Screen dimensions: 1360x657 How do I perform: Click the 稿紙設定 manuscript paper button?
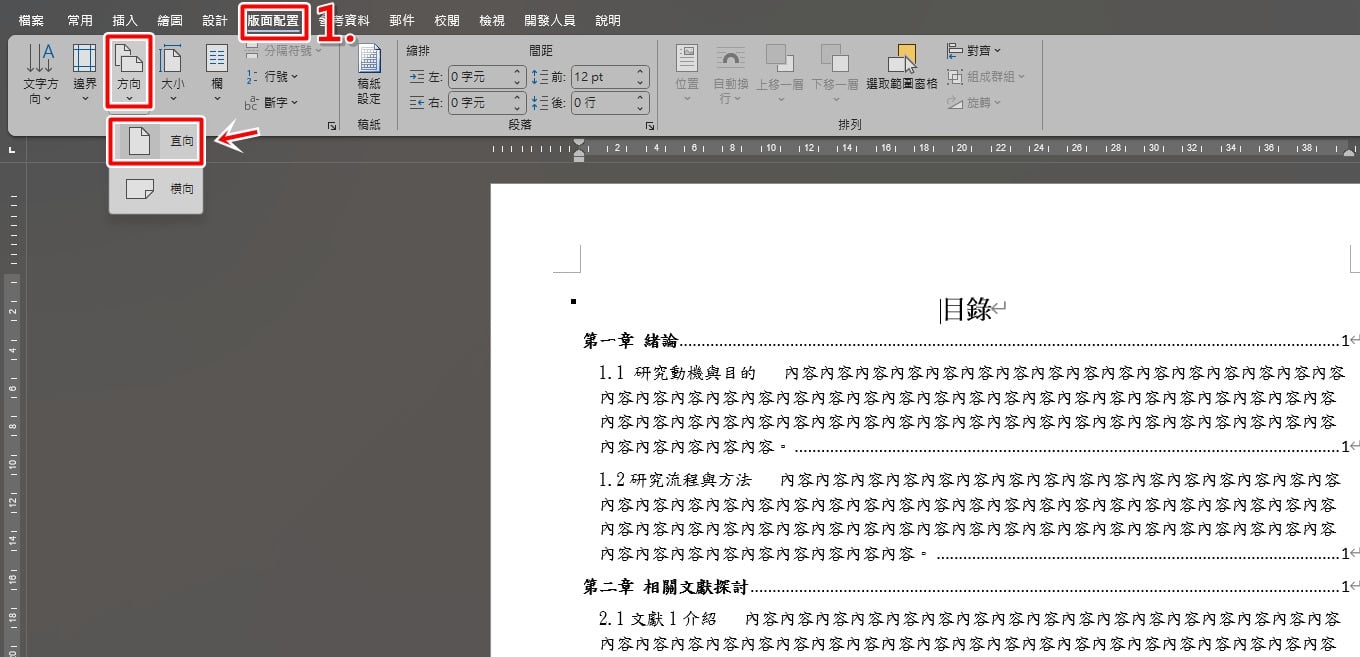(x=369, y=74)
